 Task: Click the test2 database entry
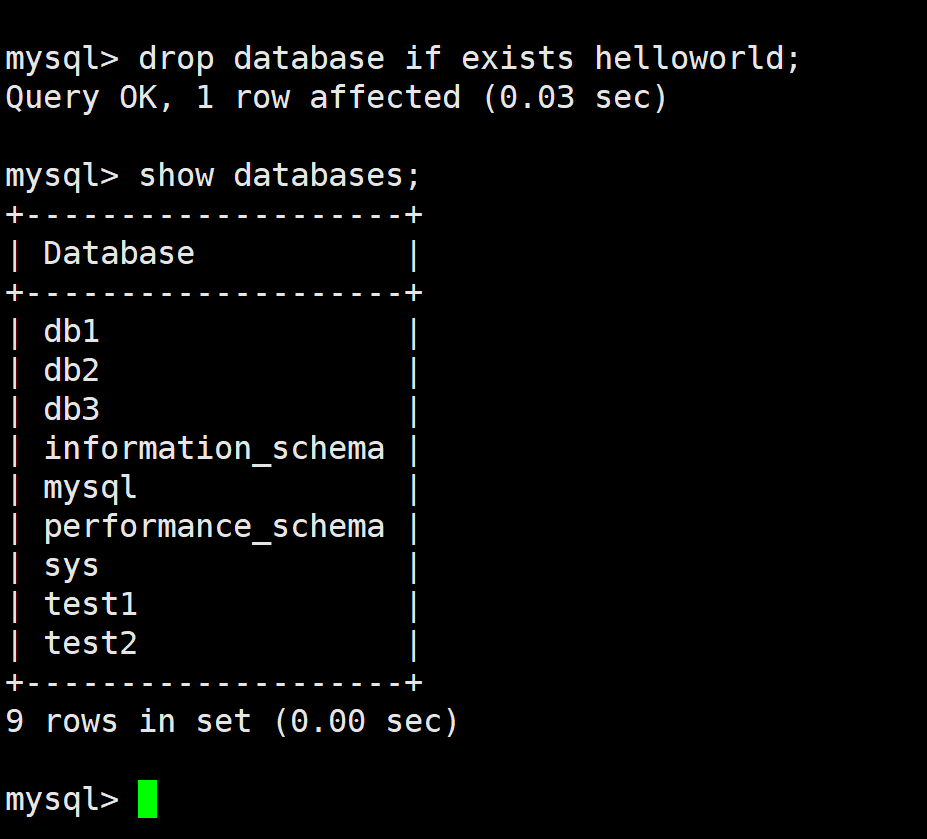coord(90,643)
